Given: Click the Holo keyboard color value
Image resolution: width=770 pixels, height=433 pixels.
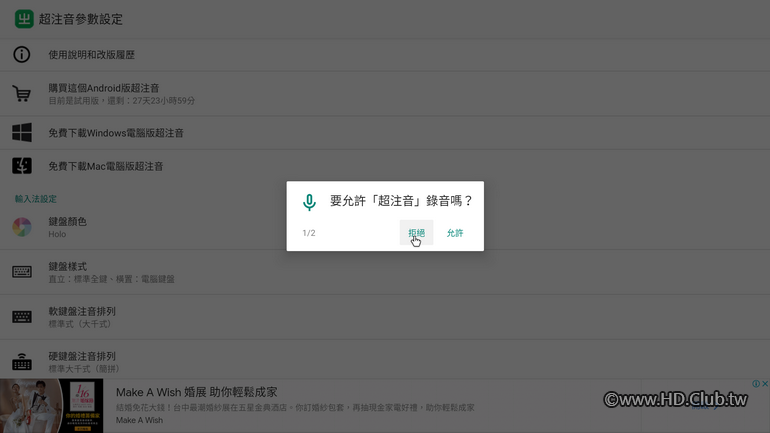Looking at the screenshot, I should 57,234.
